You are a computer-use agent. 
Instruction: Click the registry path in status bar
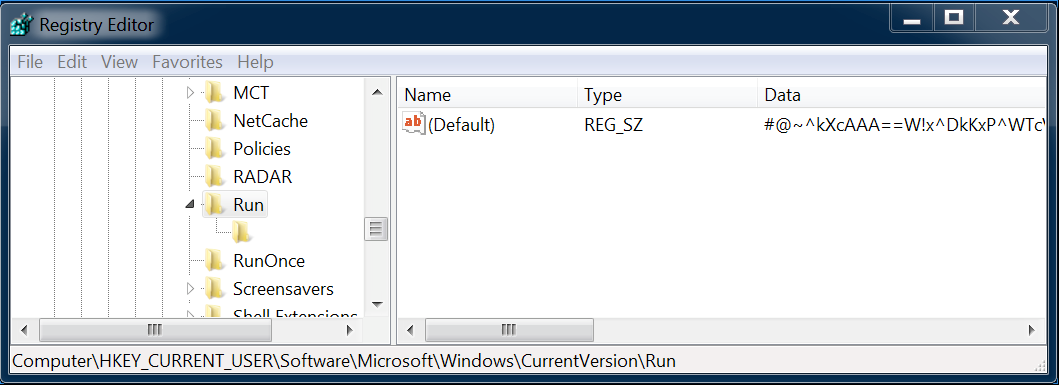(x=344, y=361)
